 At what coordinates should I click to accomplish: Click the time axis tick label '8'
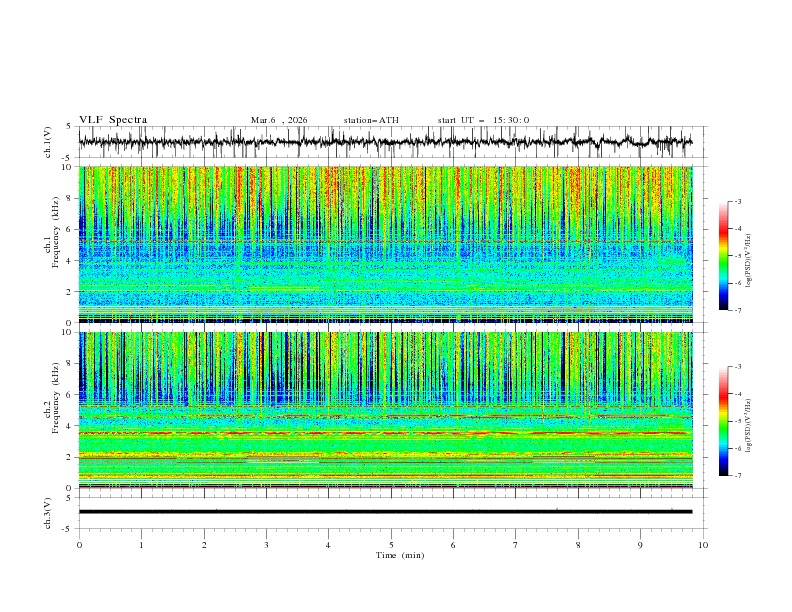[x=578, y=545]
